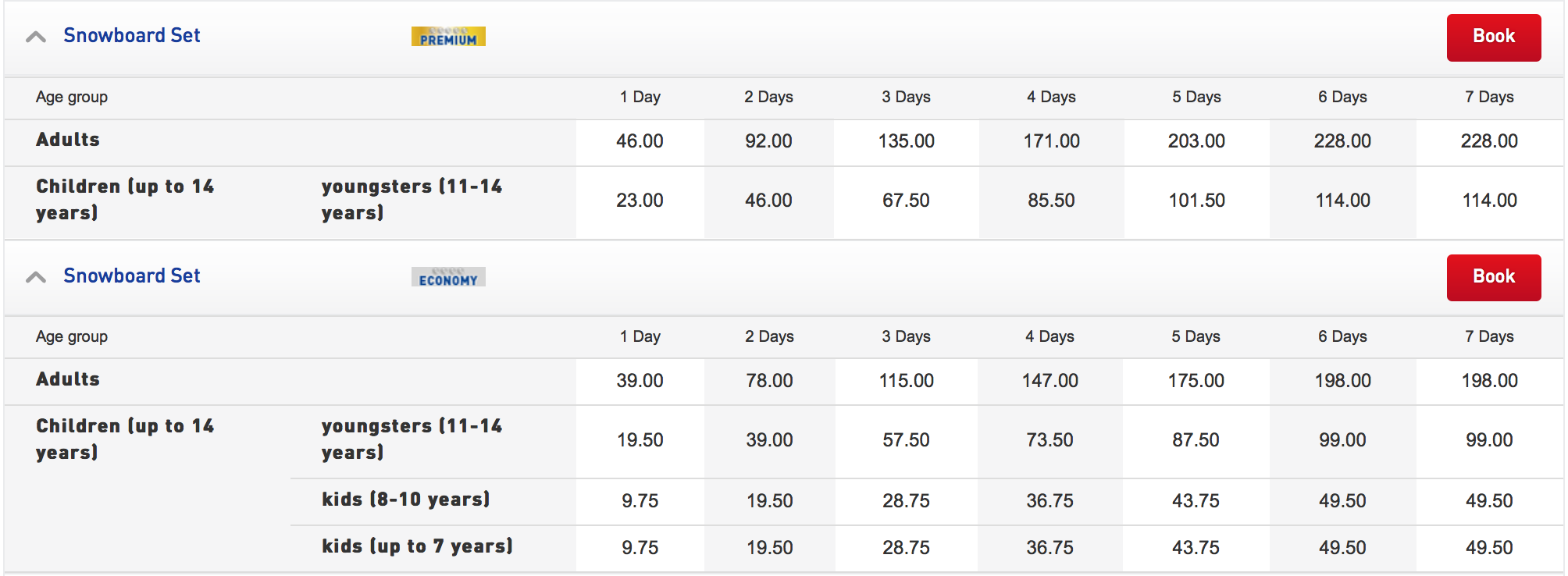Viewport: 1568px width, 576px height.
Task: Select Economy youngsters 2 Days price 39.00
Action: click(x=769, y=440)
